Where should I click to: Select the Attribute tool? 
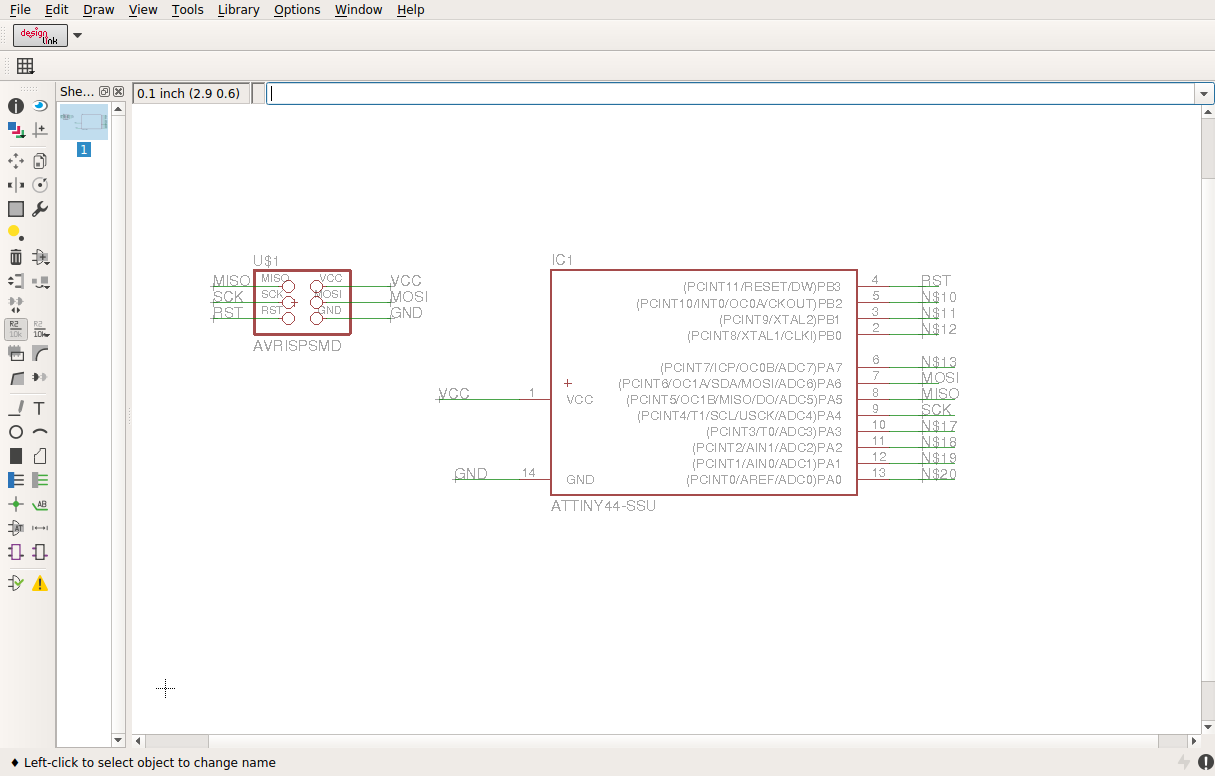coord(16,528)
